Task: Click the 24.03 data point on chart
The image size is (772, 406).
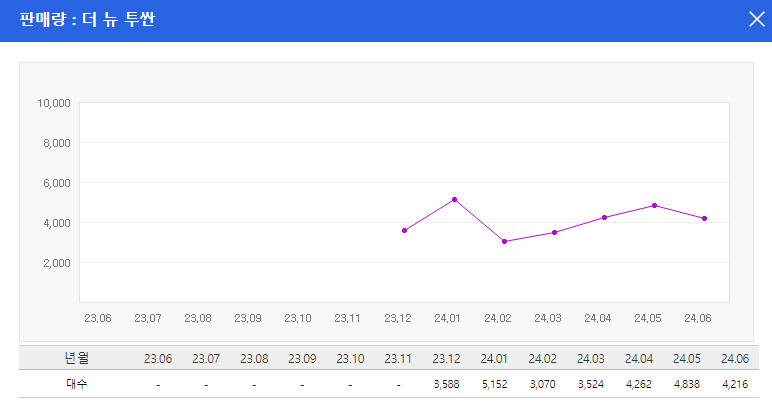Action: point(554,232)
